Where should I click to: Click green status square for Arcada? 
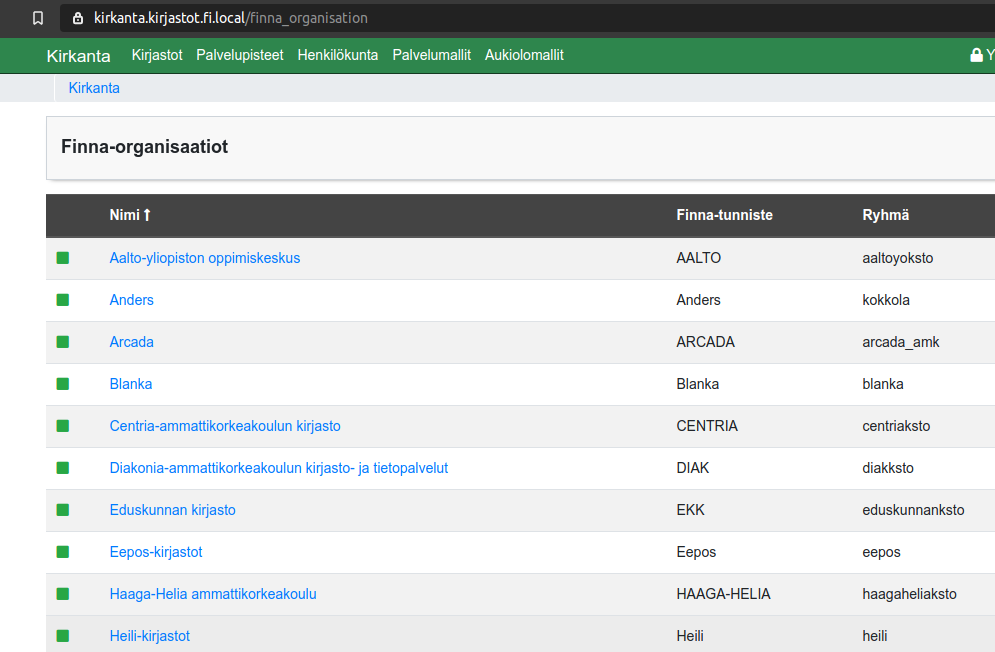coord(63,342)
